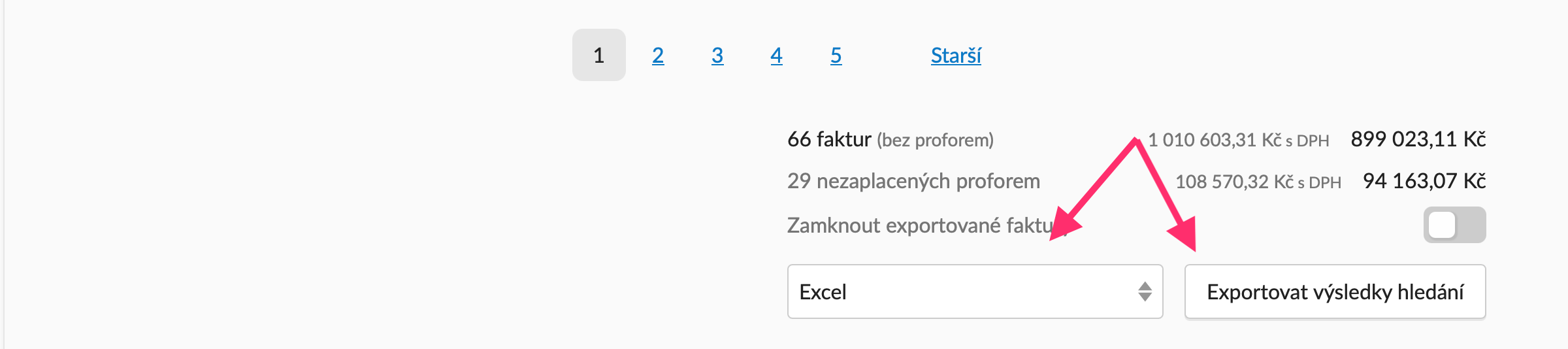1568x349 pixels.
Task: Click the 1 010 603,31 Kč s DPH amount
Action: tap(1238, 140)
